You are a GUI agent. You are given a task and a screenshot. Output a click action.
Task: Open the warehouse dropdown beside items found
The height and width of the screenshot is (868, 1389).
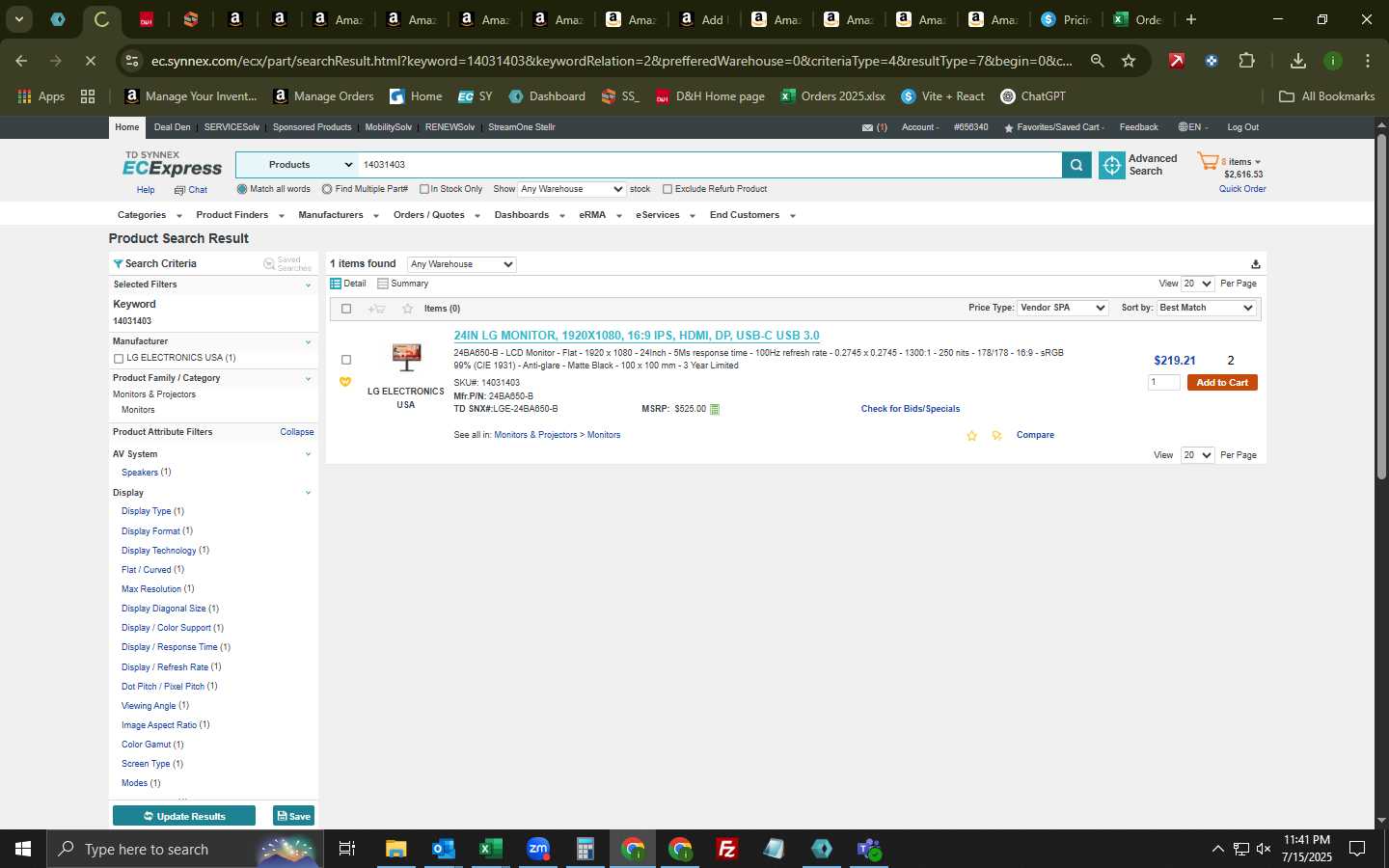tap(462, 264)
